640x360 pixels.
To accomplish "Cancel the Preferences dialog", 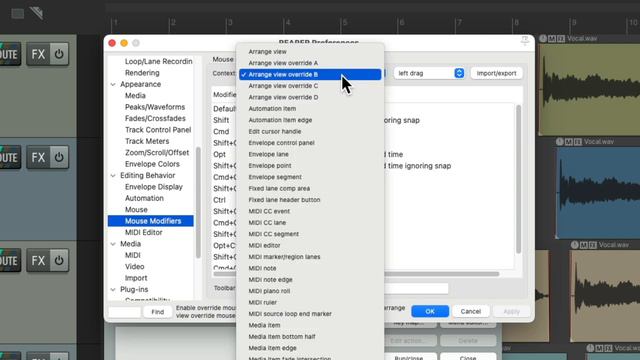I will coord(471,311).
